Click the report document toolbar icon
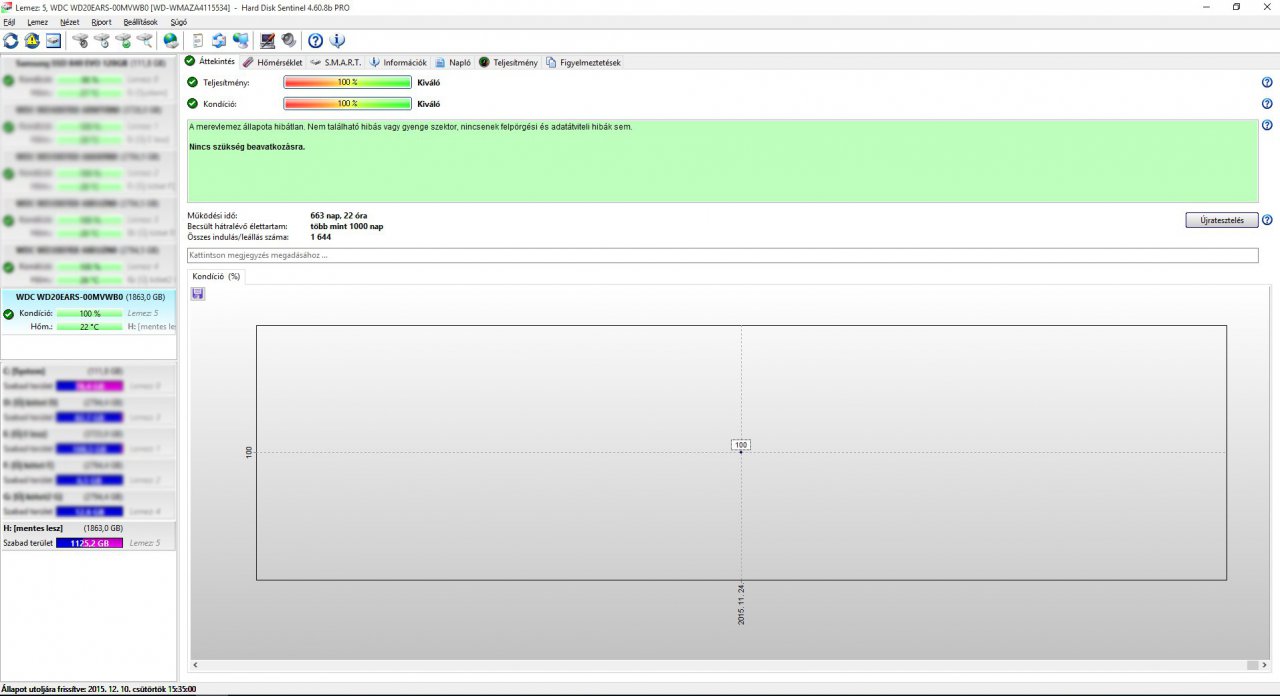Viewport: 1280px width, 696px height. 198,41
